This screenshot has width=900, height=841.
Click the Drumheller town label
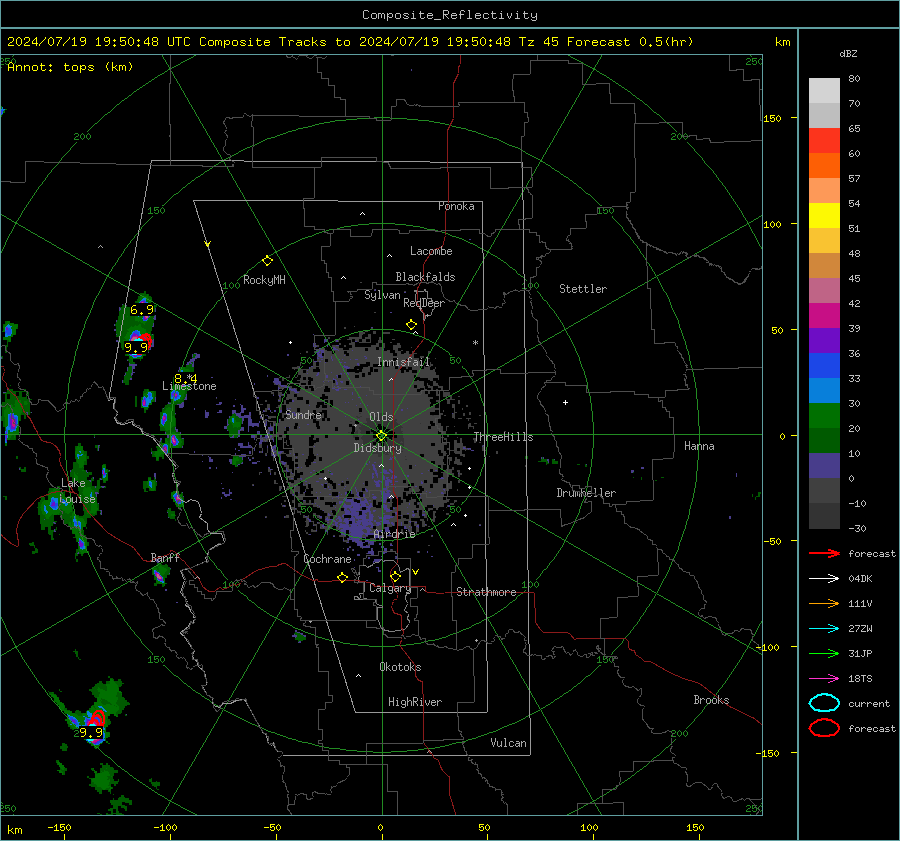pos(586,493)
